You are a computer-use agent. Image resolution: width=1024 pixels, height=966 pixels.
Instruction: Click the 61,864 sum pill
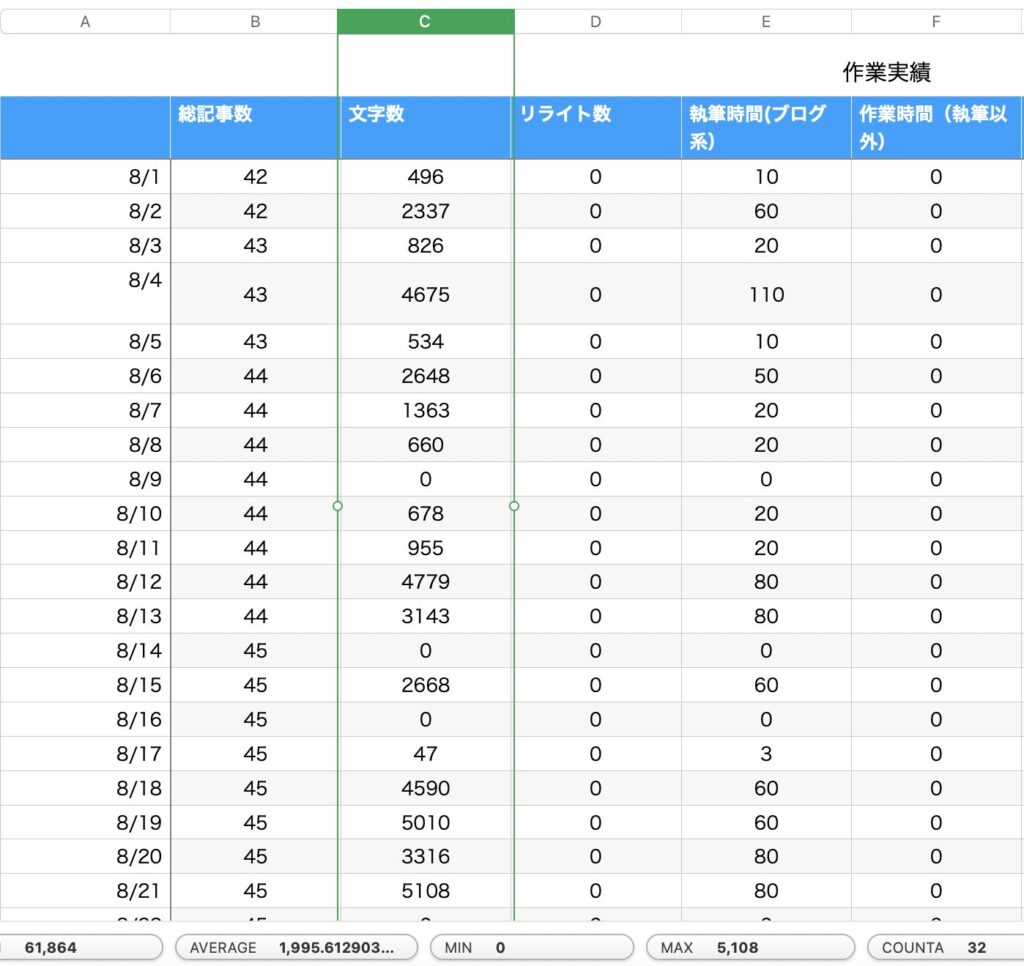click(x=80, y=947)
